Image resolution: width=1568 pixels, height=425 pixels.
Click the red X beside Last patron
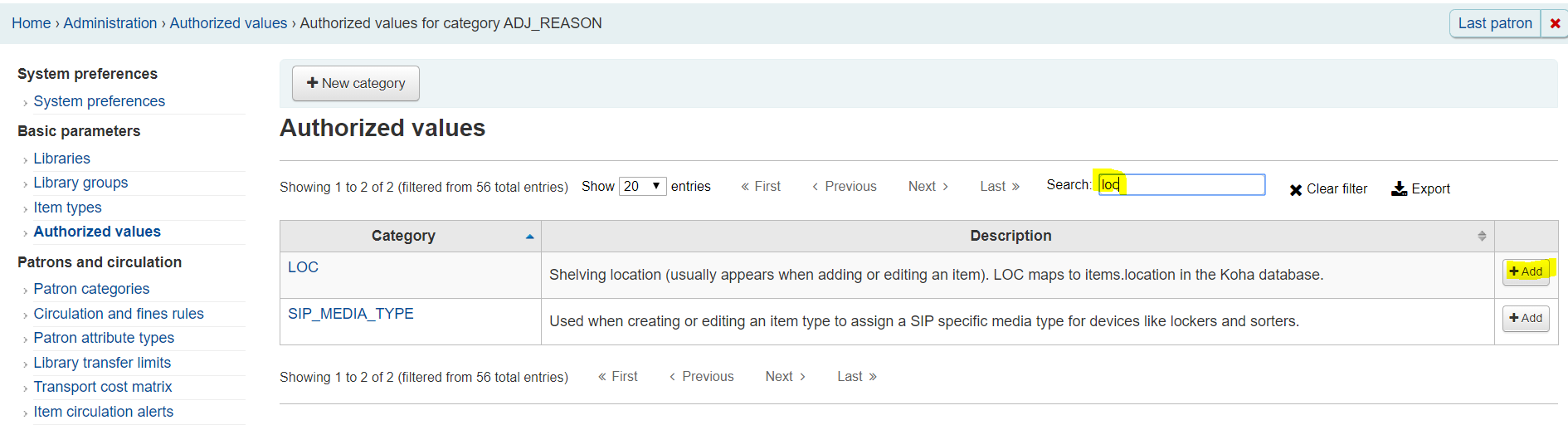pos(1555,23)
